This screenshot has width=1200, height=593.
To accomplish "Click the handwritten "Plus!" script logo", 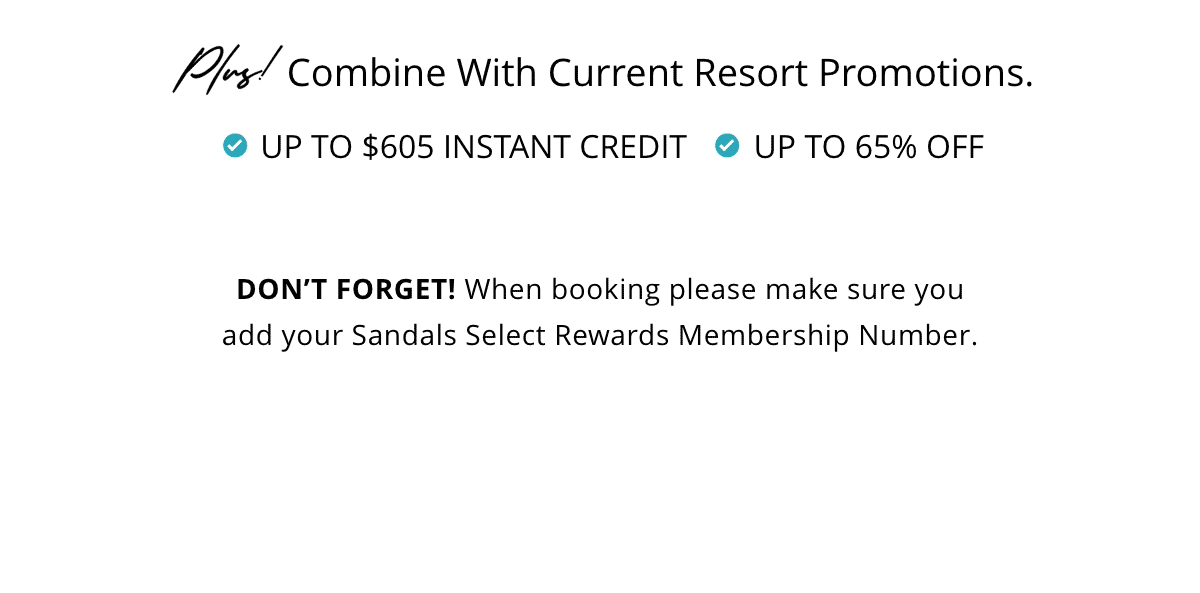I will tap(226, 69).
